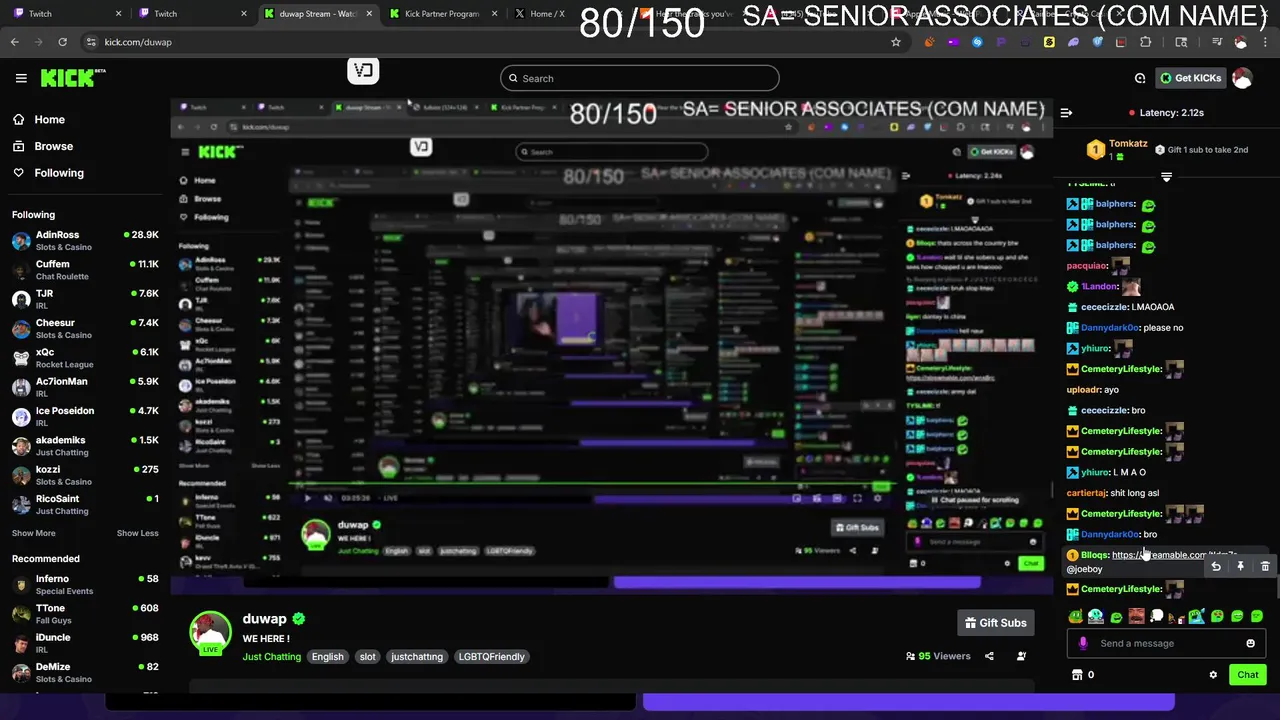
Task: Reply to Blloqs message with arrow icon
Action: (x=1216, y=566)
